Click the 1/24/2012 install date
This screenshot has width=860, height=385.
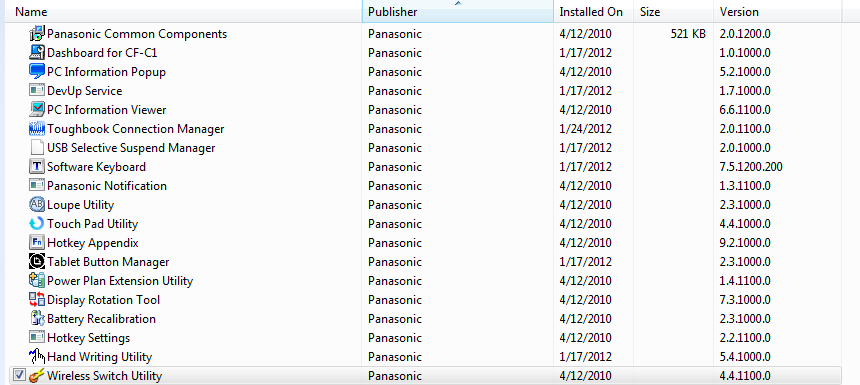[585, 129]
